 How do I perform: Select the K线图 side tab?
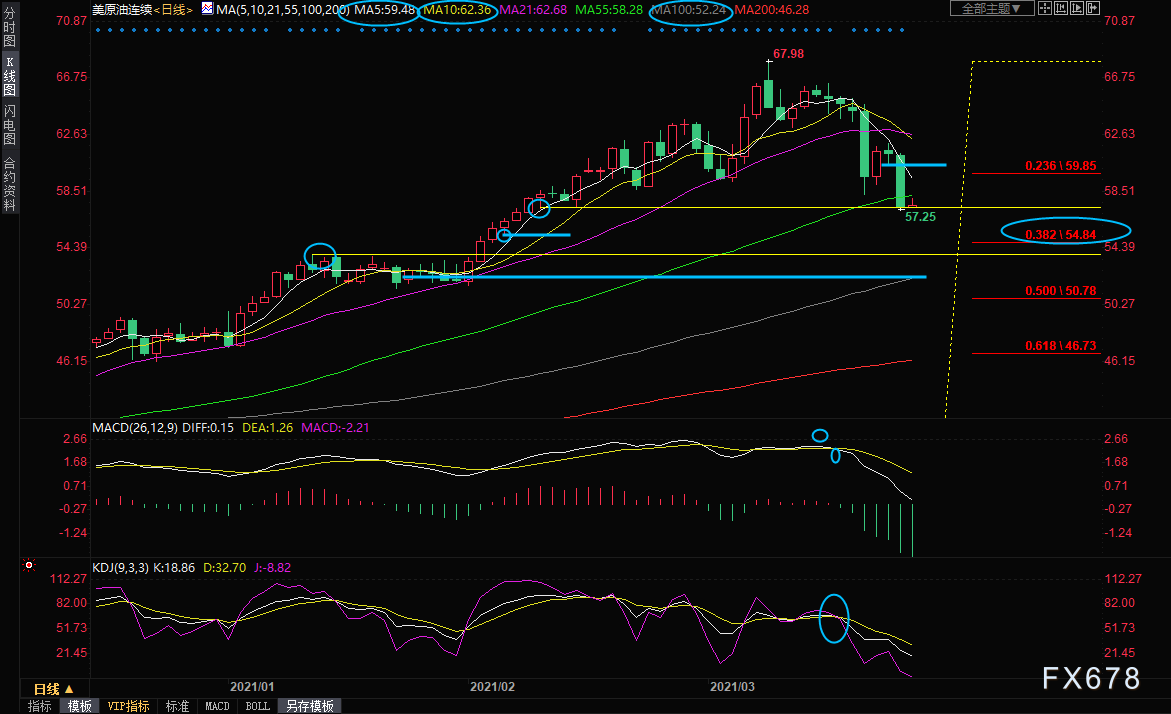click(x=9, y=77)
